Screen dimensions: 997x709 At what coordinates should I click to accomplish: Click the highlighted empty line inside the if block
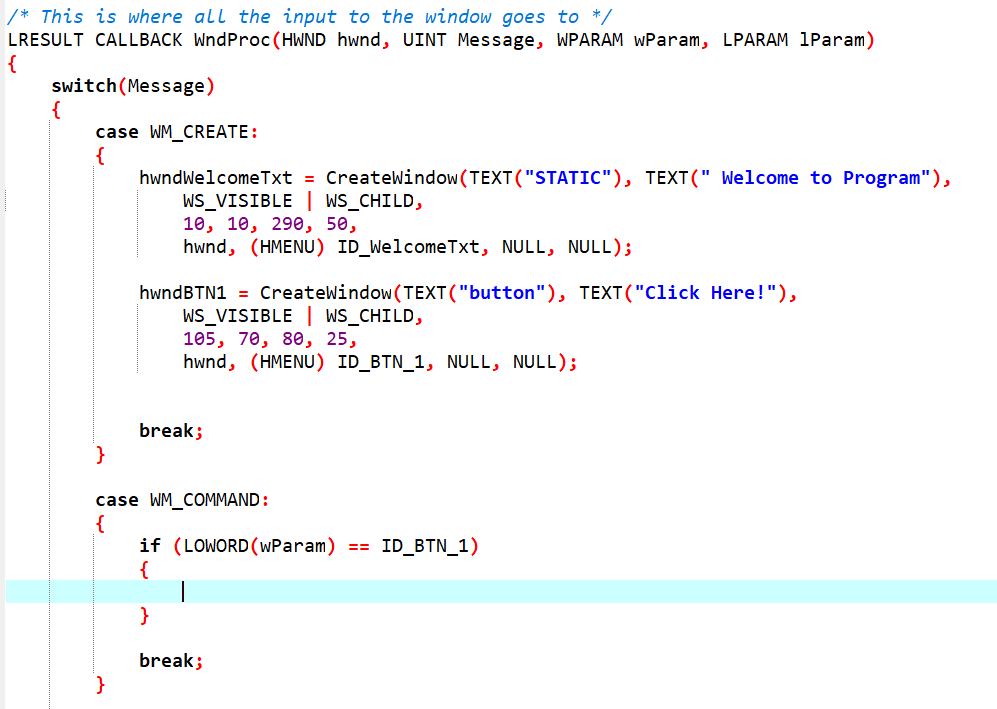(x=250, y=591)
